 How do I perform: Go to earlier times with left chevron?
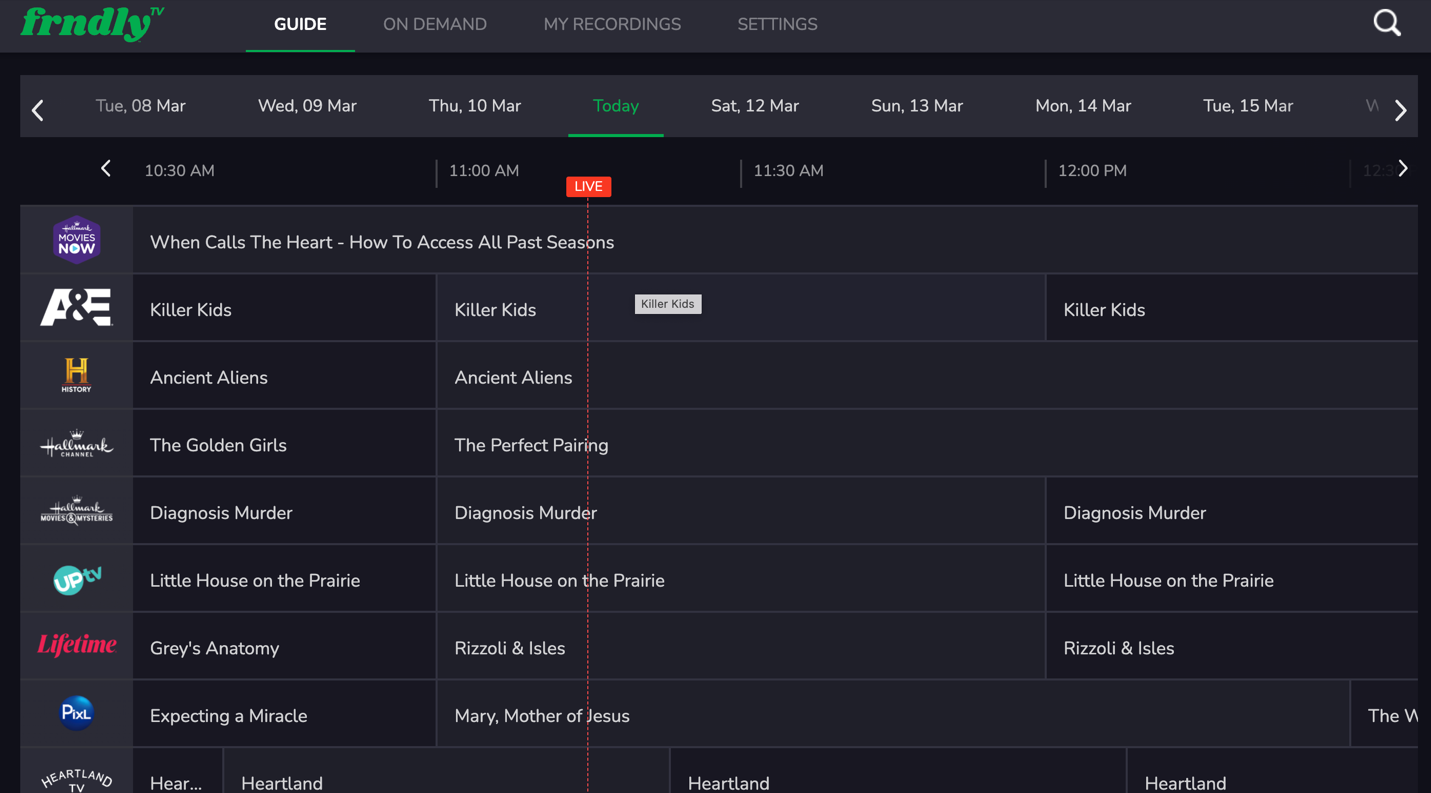(x=106, y=169)
